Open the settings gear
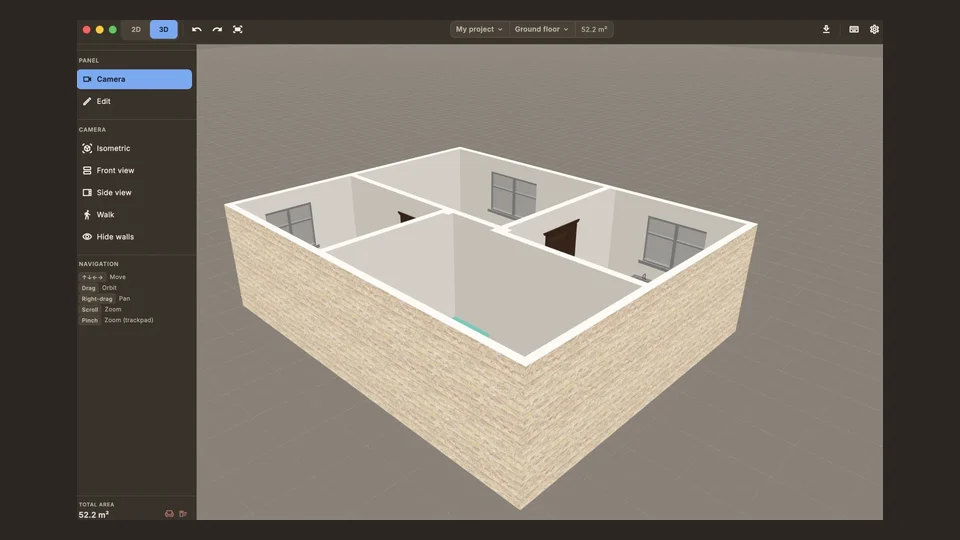The height and width of the screenshot is (540, 960). point(874,29)
